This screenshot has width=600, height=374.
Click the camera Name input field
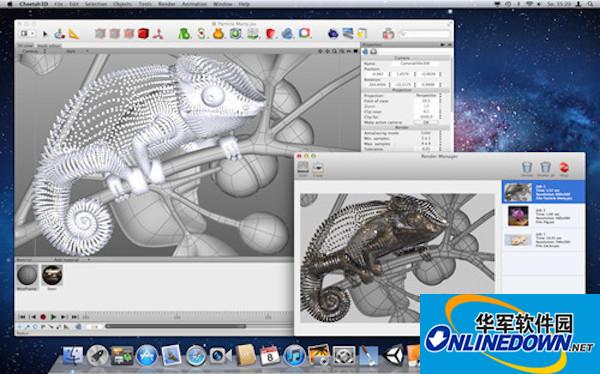pyautogui.click(x=416, y=64)
